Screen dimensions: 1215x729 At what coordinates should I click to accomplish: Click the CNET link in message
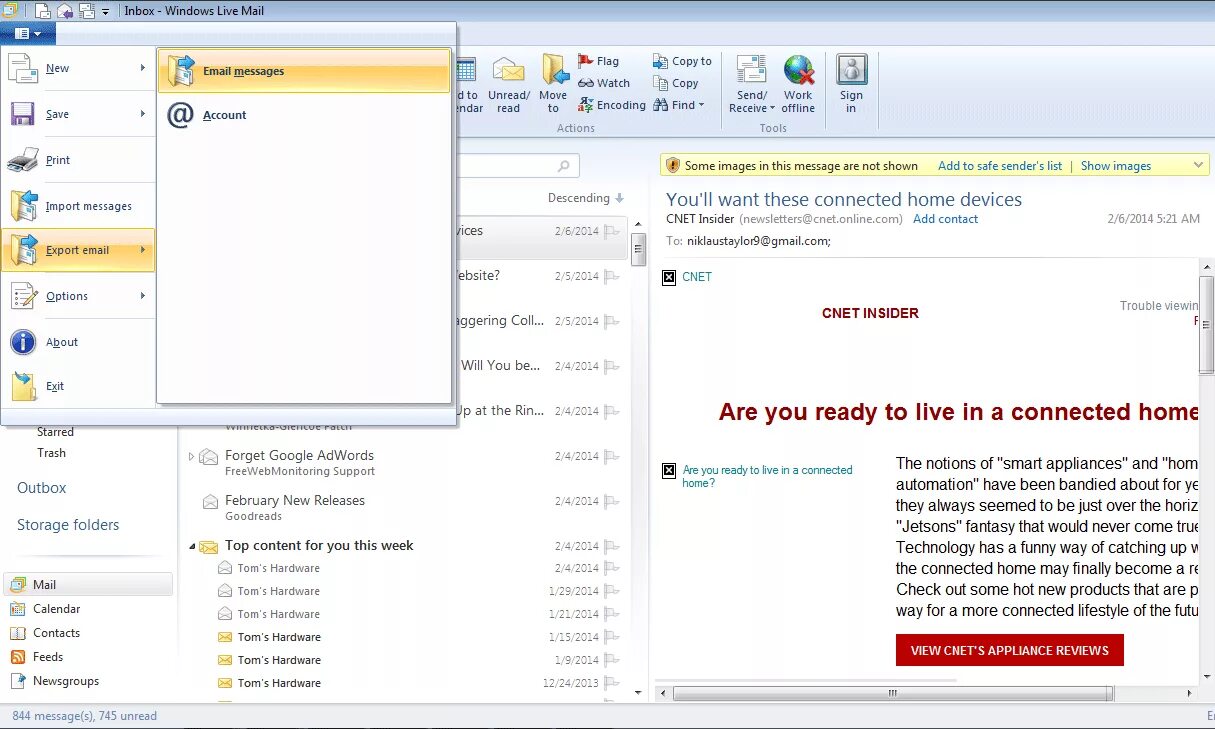tap(697, 277)
